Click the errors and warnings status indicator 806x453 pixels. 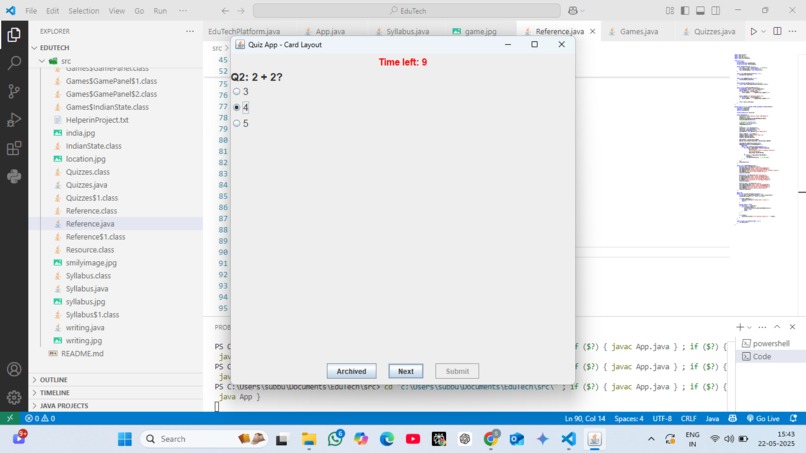(x=40, y=419)
